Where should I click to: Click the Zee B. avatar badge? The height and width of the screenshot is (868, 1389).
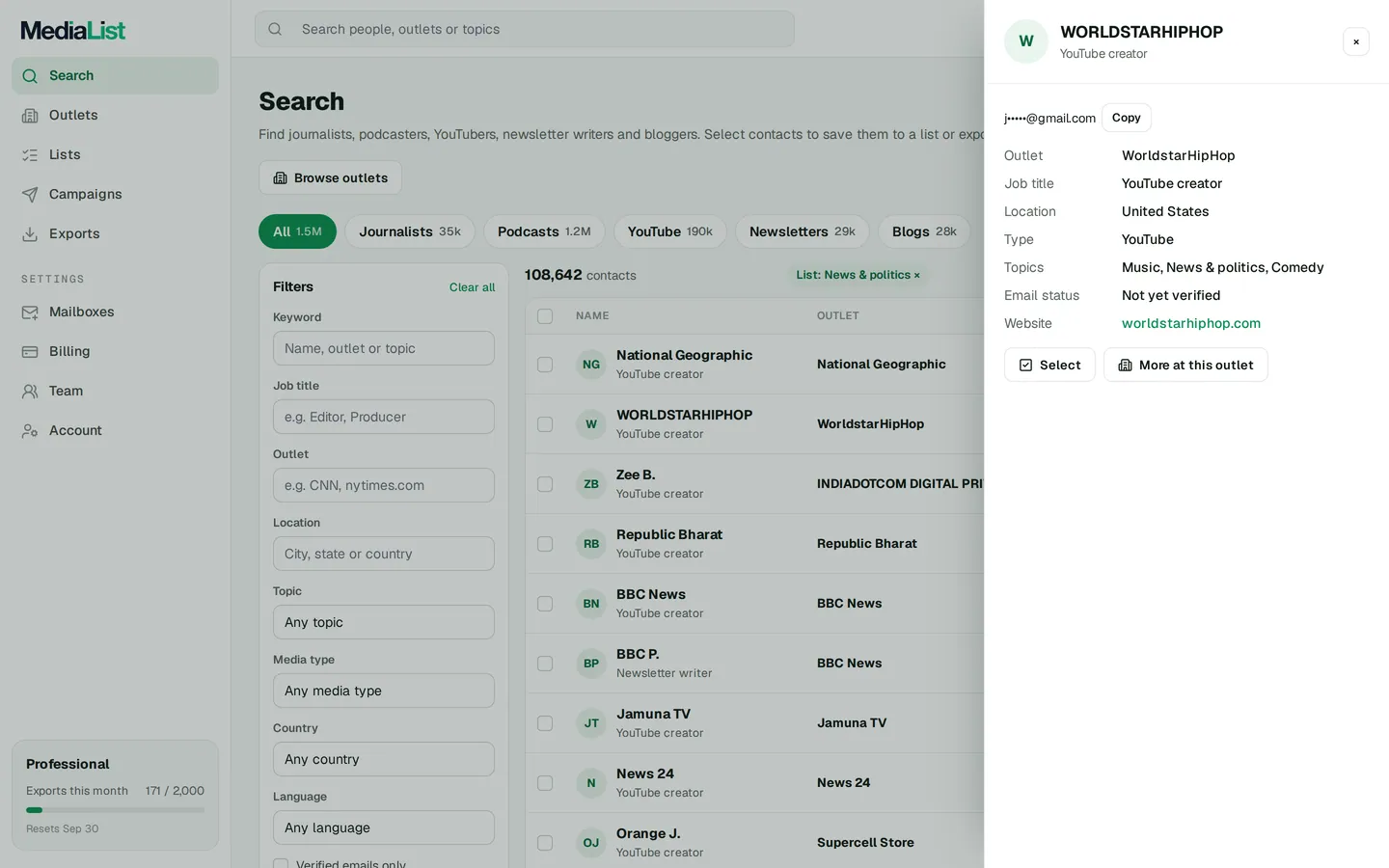point(591,484)
